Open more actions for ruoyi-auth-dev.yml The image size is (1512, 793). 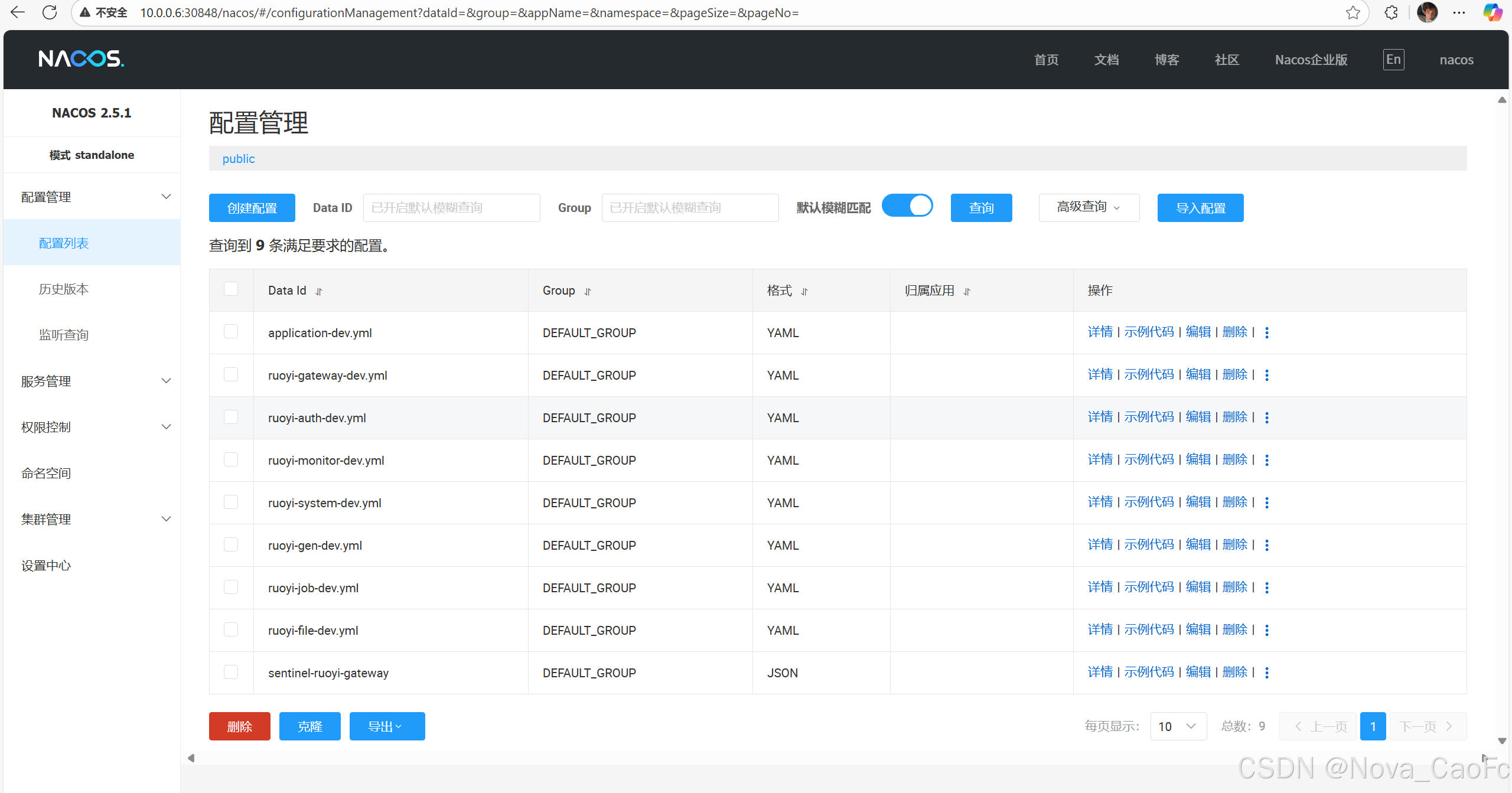[1267, 417]
